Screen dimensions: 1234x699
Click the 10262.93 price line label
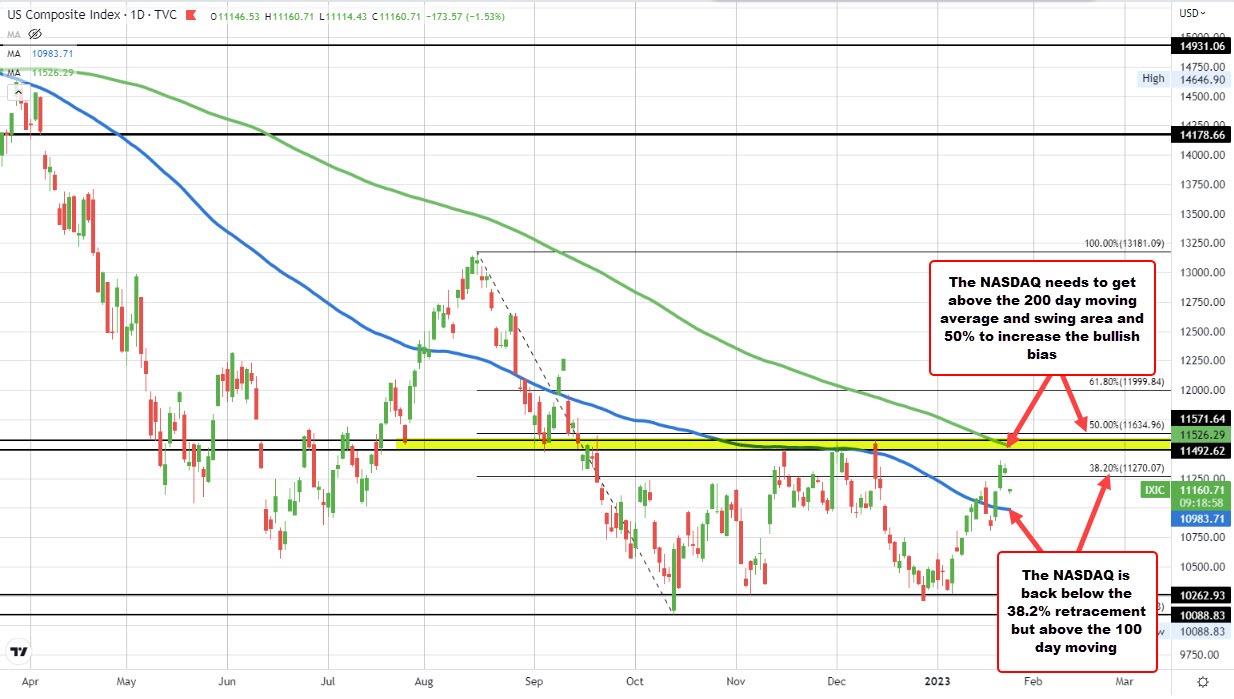pos(1201,595)
